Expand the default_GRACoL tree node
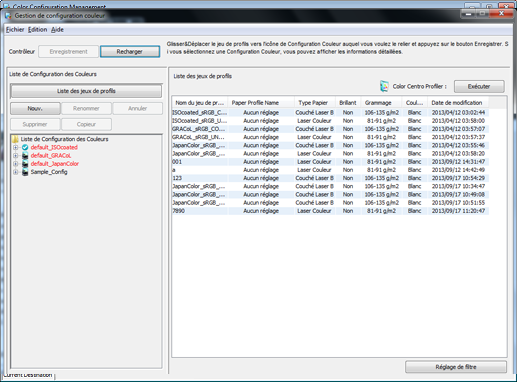 15,156
